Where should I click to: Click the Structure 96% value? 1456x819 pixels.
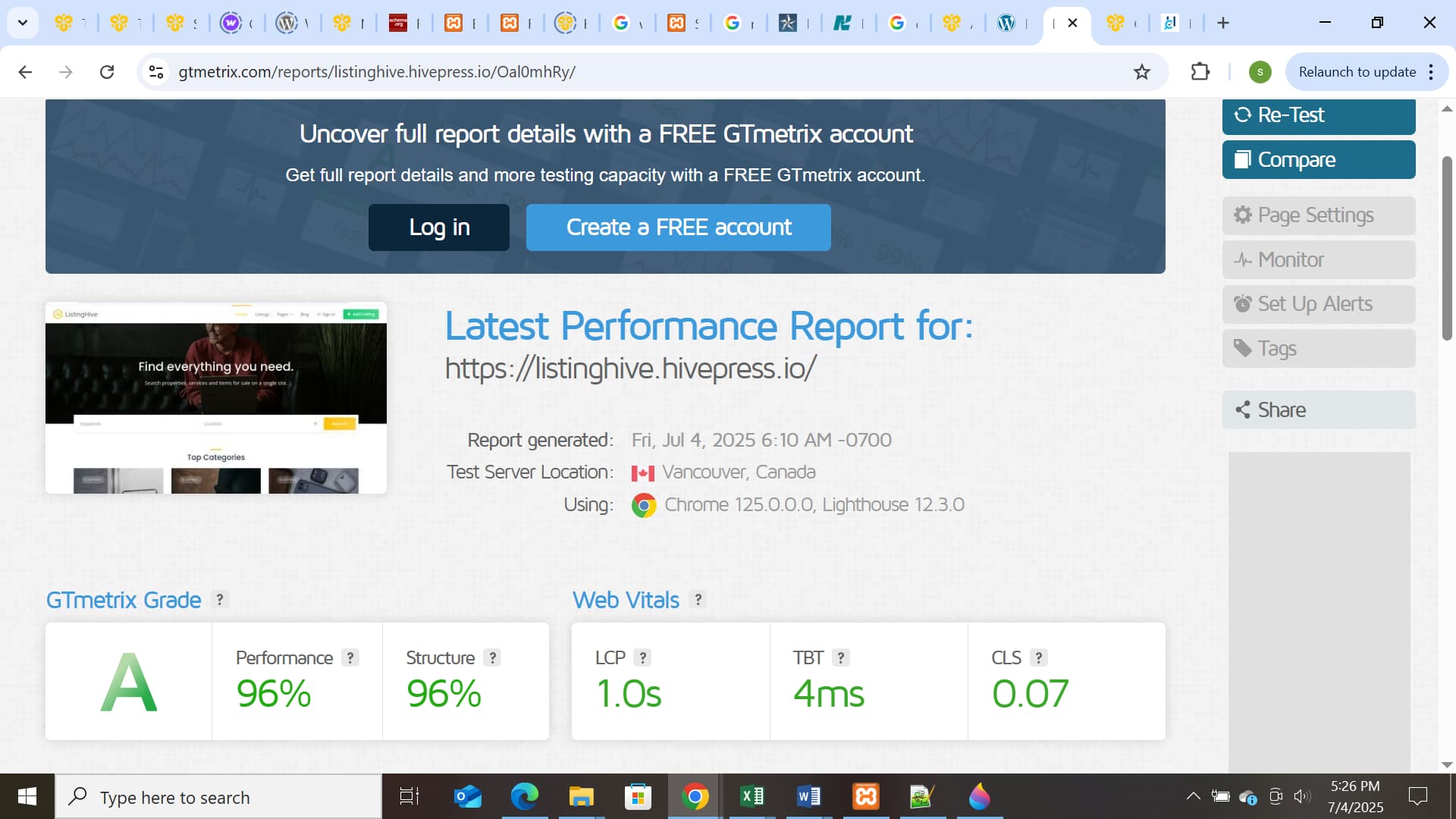coord(444,694)
